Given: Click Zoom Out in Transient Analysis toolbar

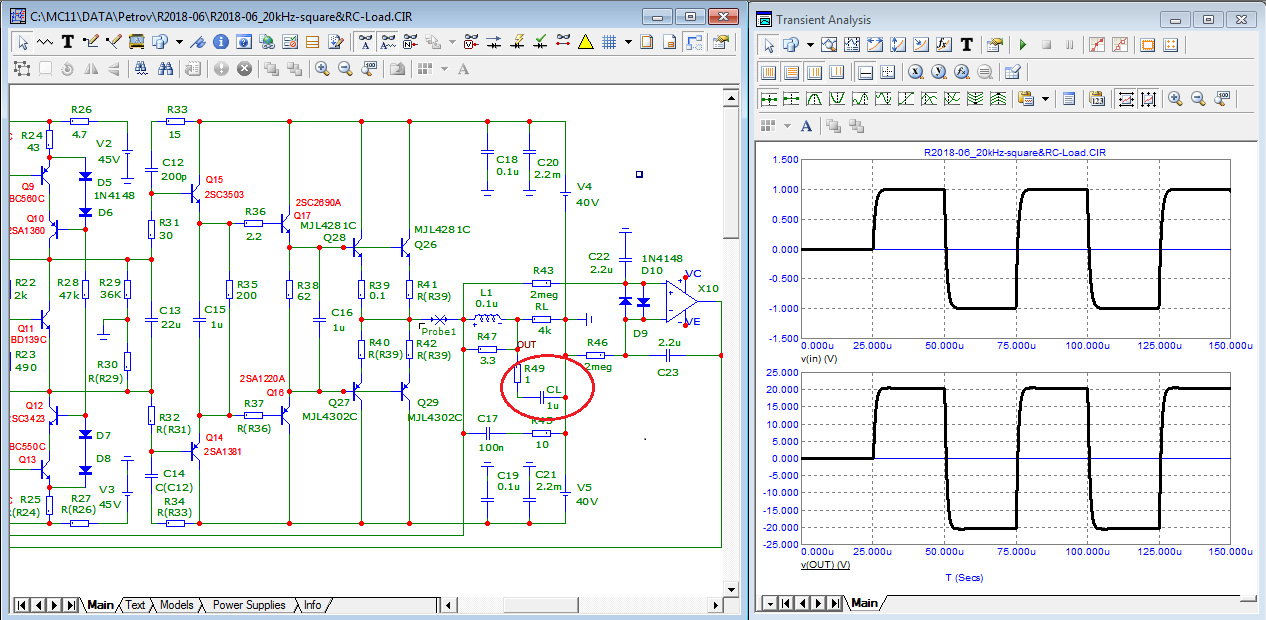Looking at the screenshot, I should pos(1198,99).
